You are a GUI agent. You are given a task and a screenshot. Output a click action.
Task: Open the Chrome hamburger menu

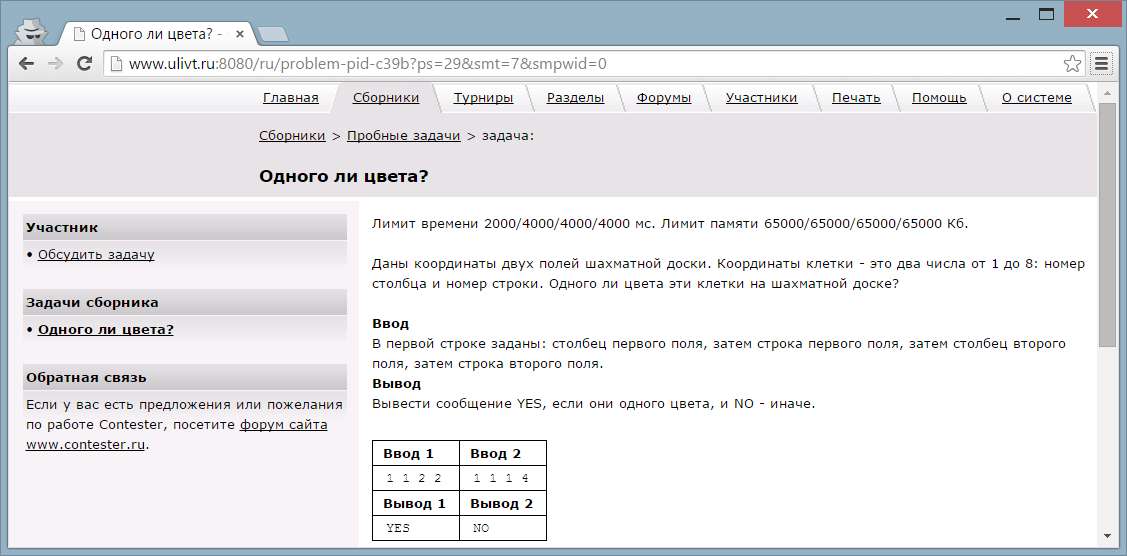pos(1101,64)
